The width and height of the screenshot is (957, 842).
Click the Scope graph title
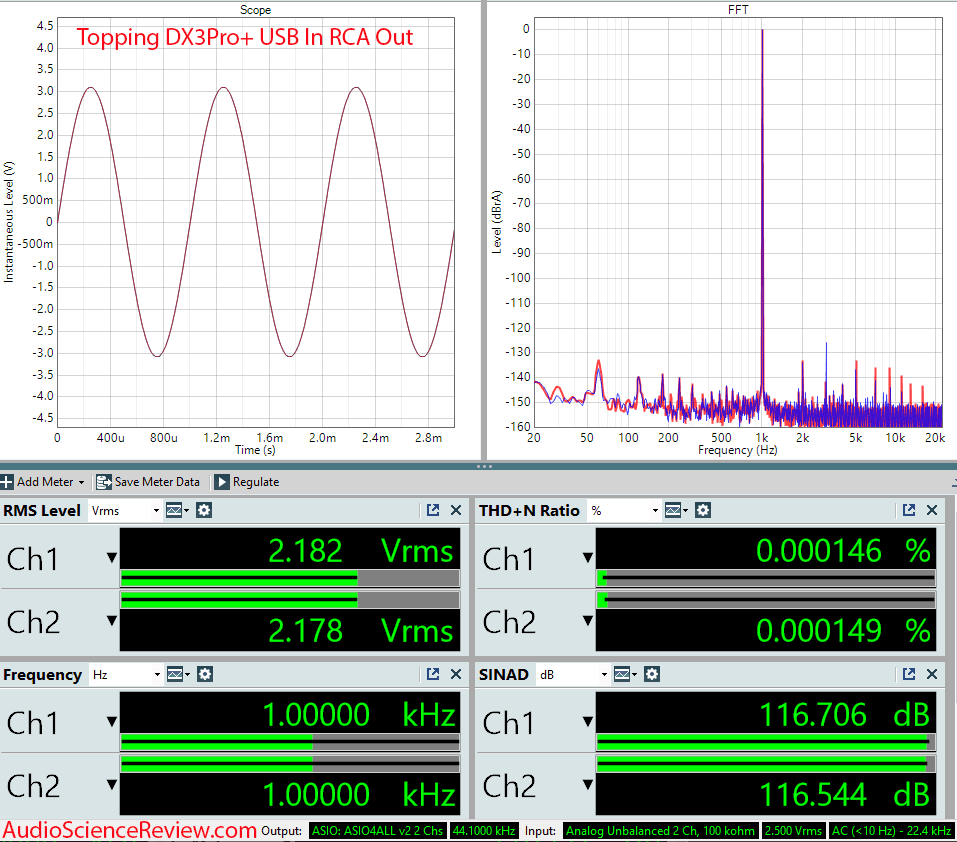(255, 10)
